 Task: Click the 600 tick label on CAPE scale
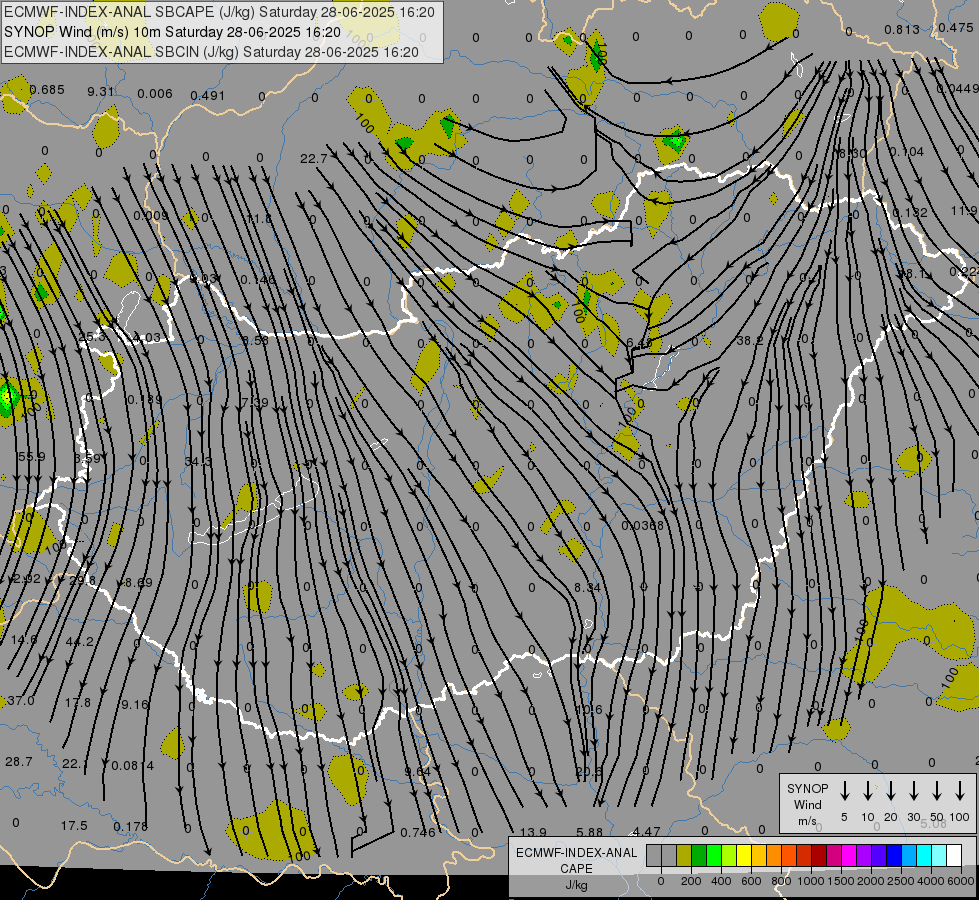(751, 881)
